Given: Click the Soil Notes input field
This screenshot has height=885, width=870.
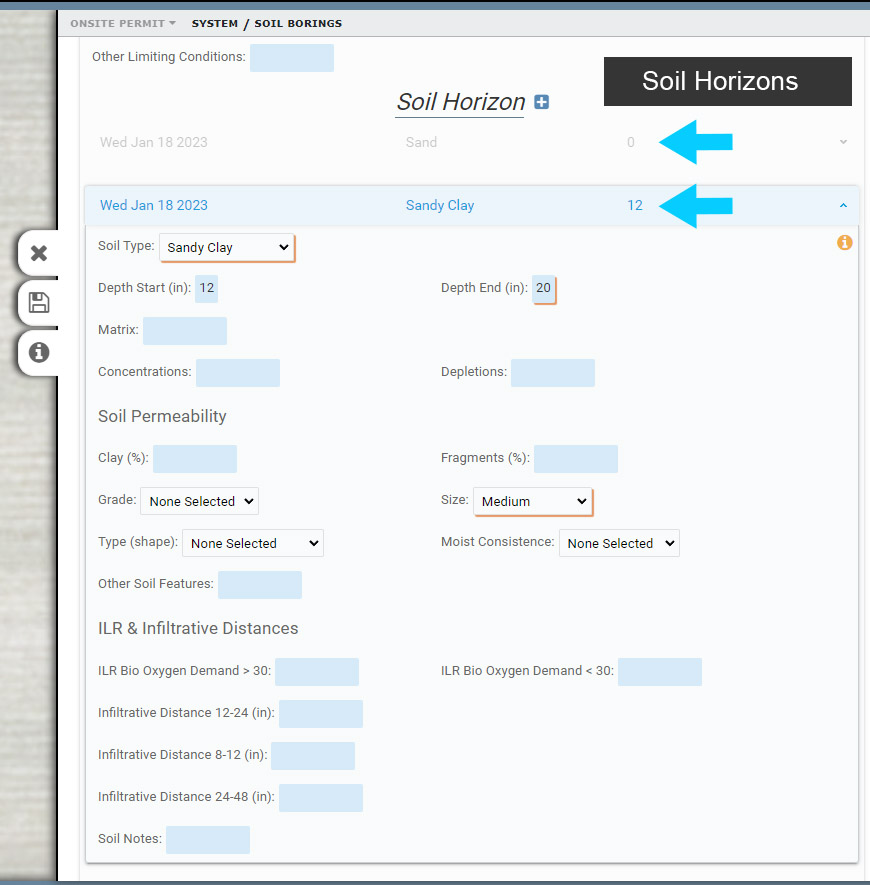Looking at the screenshot, I should [207, 840].
